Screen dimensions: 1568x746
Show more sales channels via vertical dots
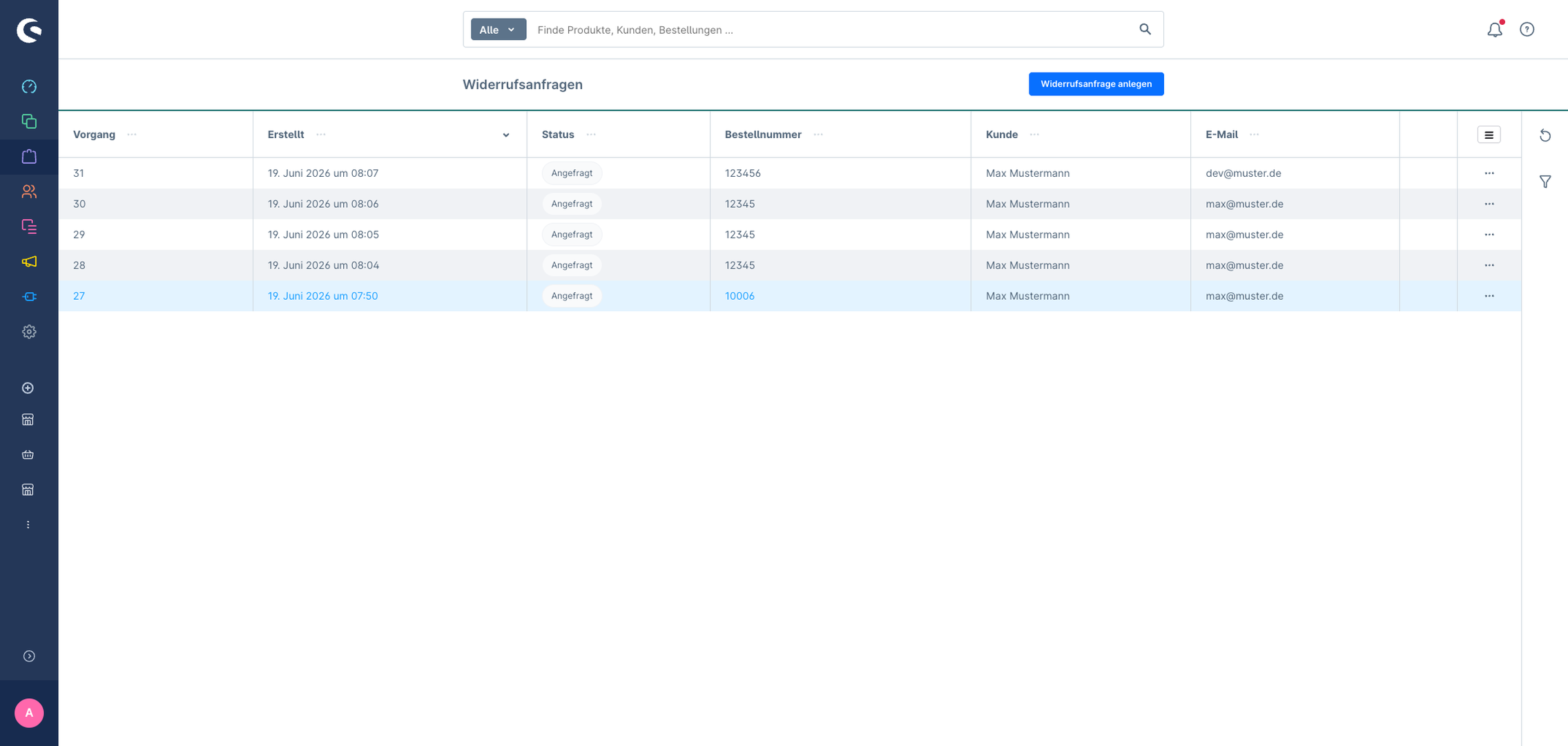tap(28, 525)
